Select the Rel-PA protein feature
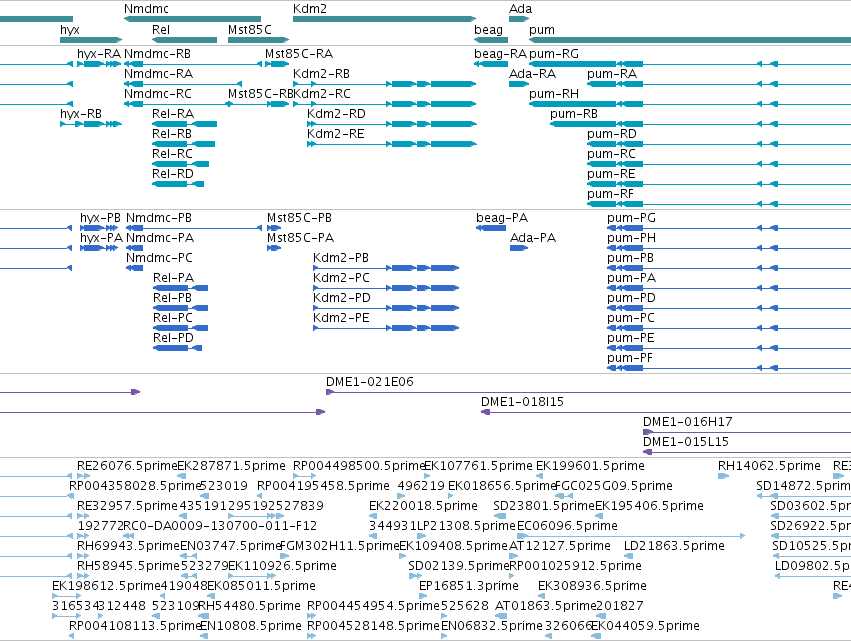Screen dimensions: 851x641 tap(181, 288)
